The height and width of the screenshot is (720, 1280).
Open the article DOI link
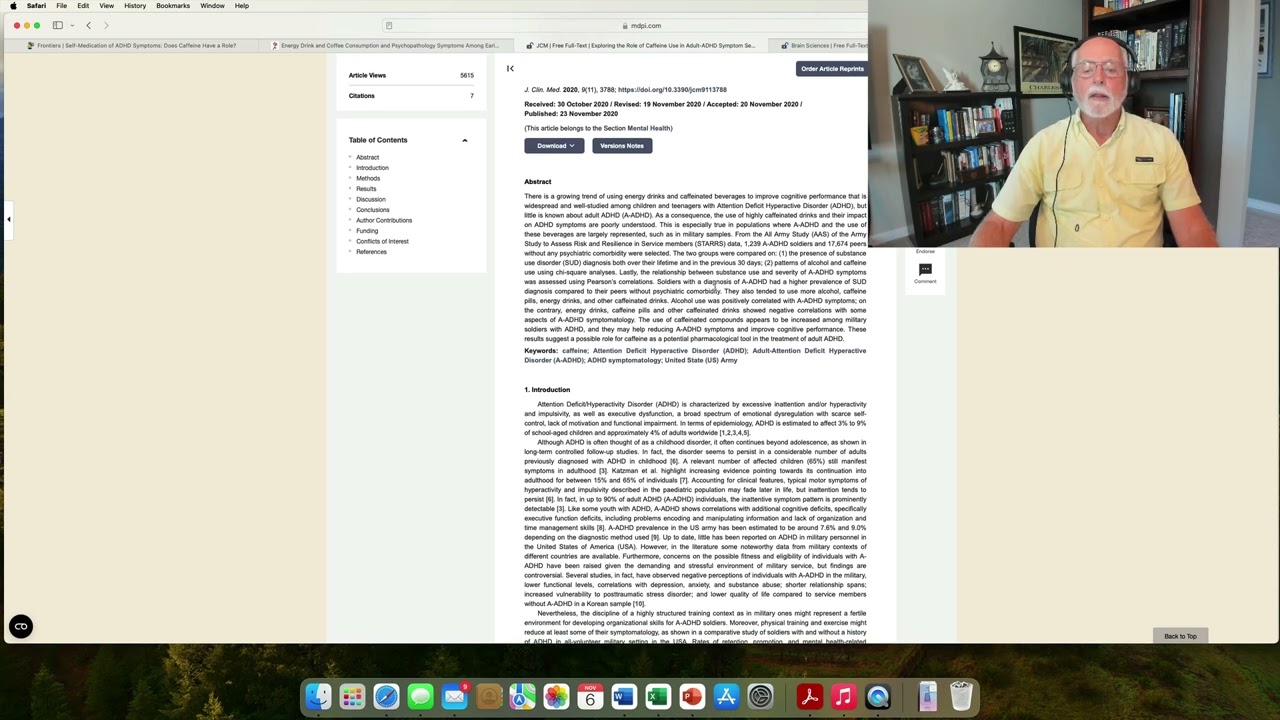672,90
